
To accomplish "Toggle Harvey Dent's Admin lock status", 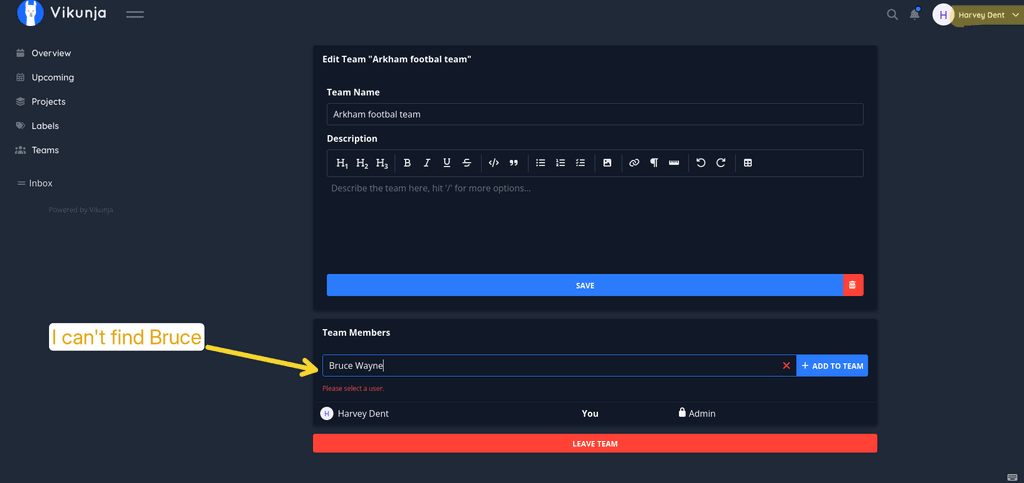I will (x=697, y=413).
